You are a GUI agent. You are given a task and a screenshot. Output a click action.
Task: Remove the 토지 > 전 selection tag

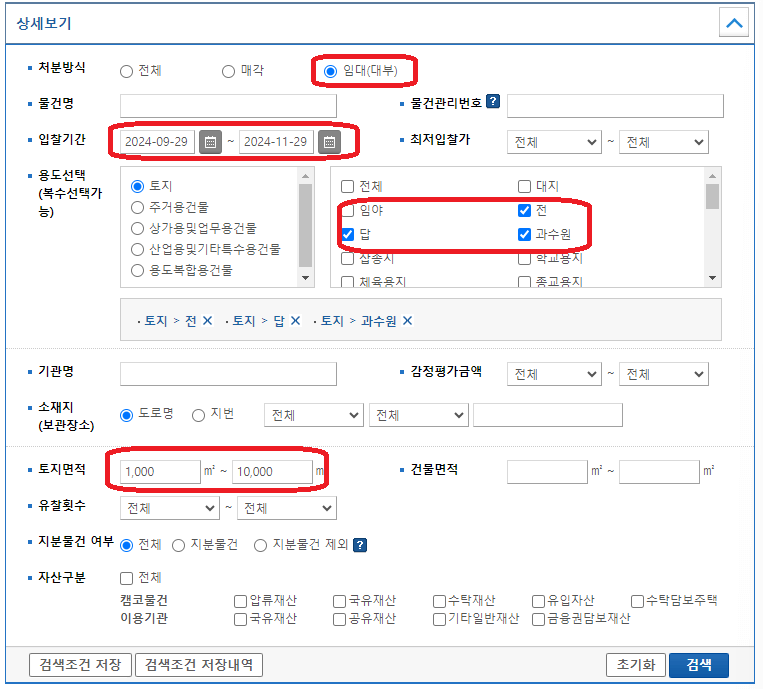click(x=207, y=321)
